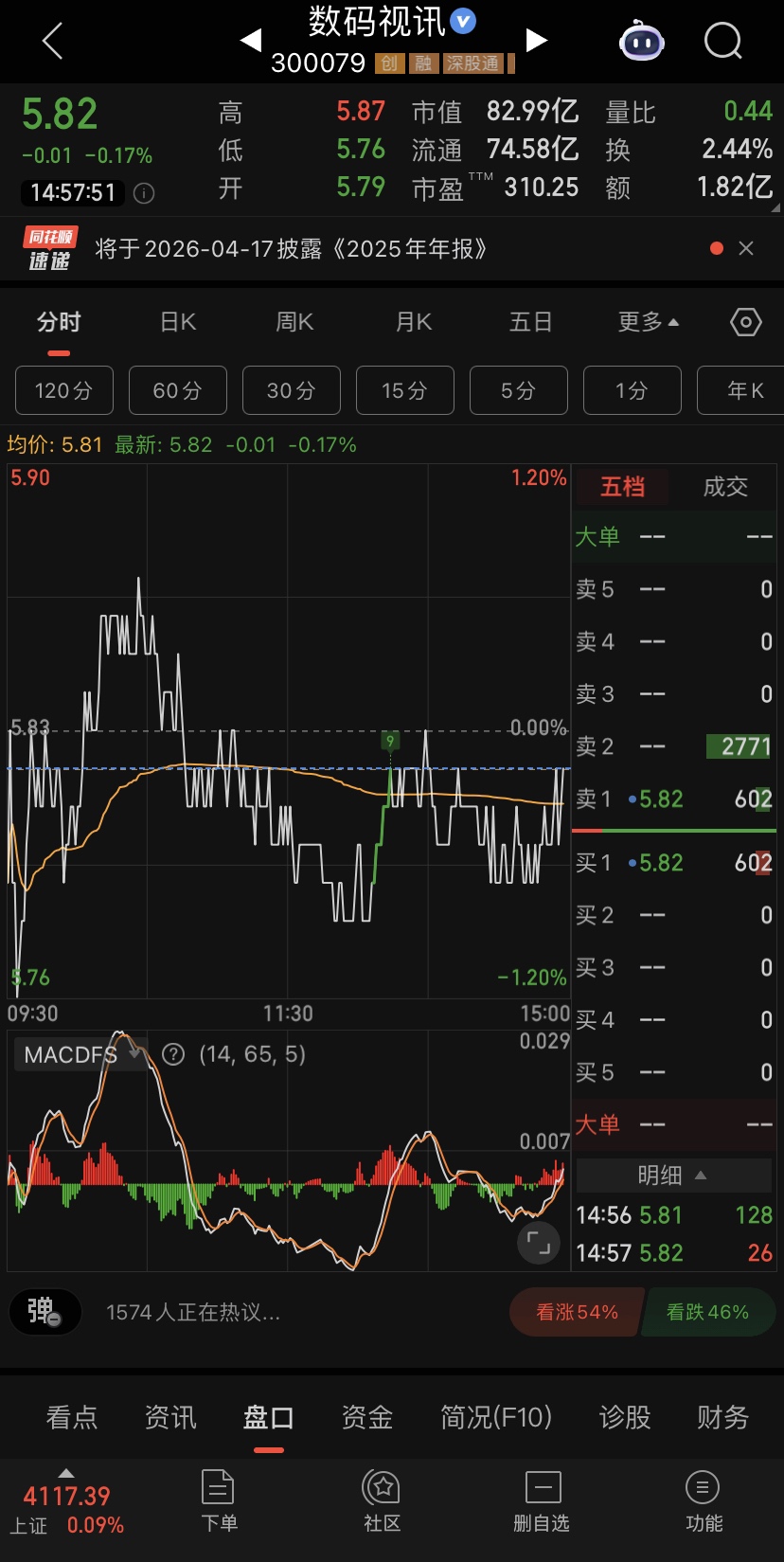Open the 看点 bottom tab
The height and width of the screenshot is (1562, 784).
pyautogui.click(x=72, y=1417)
